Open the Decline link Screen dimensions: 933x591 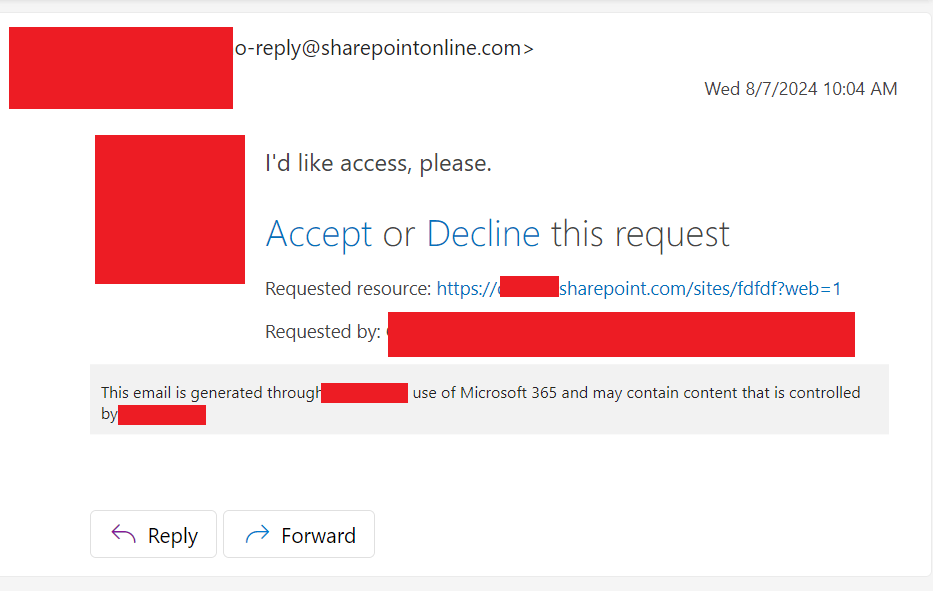point(483,233)
